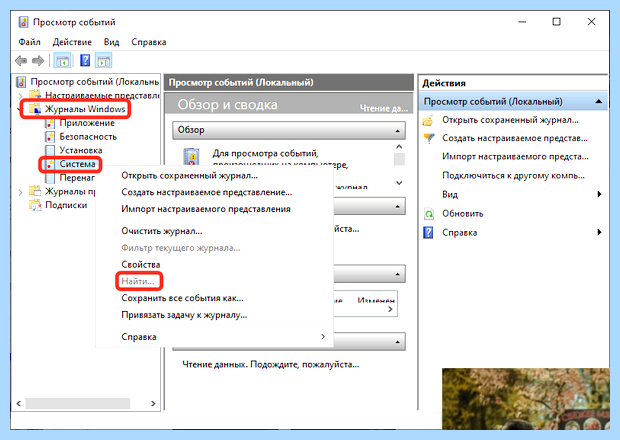Expand the Настраиваемые представления tree node
Screen dimensions: 620x440
tap(21, 96)
